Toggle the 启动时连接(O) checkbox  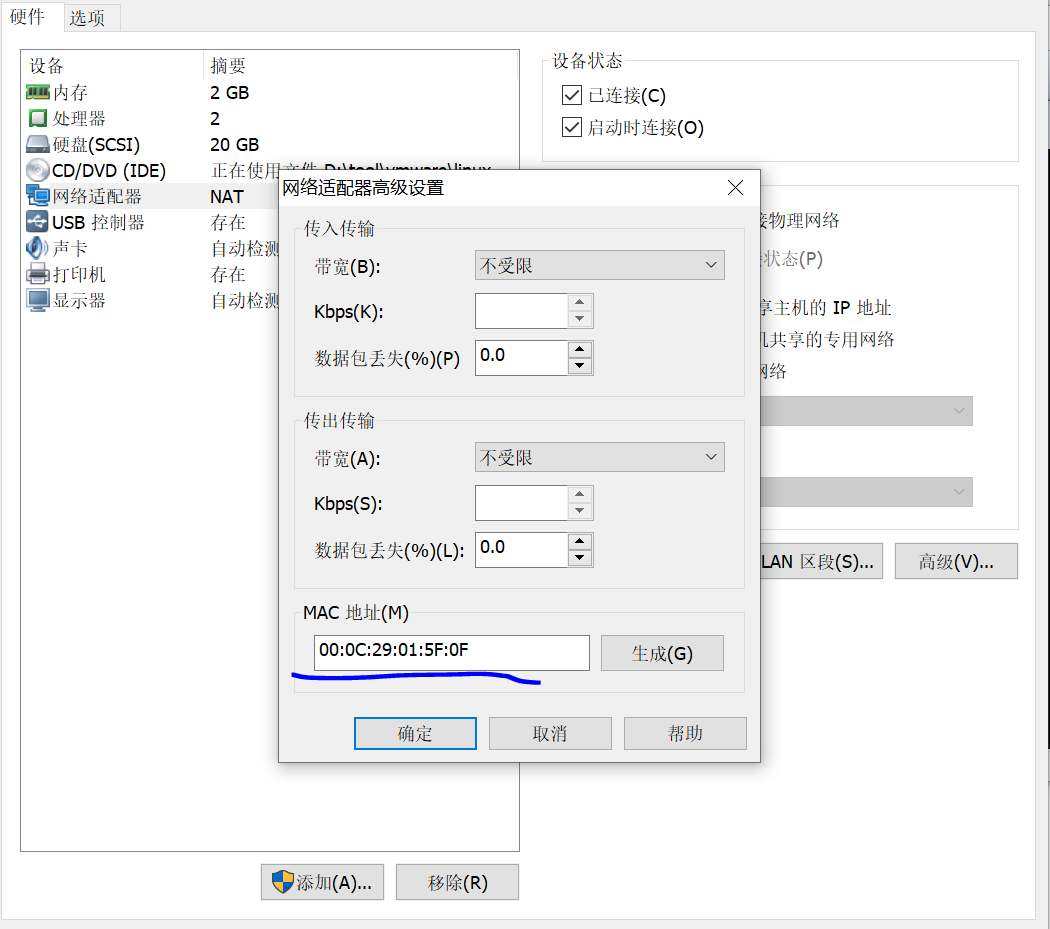pyautogui.click(x=571, y=127)
